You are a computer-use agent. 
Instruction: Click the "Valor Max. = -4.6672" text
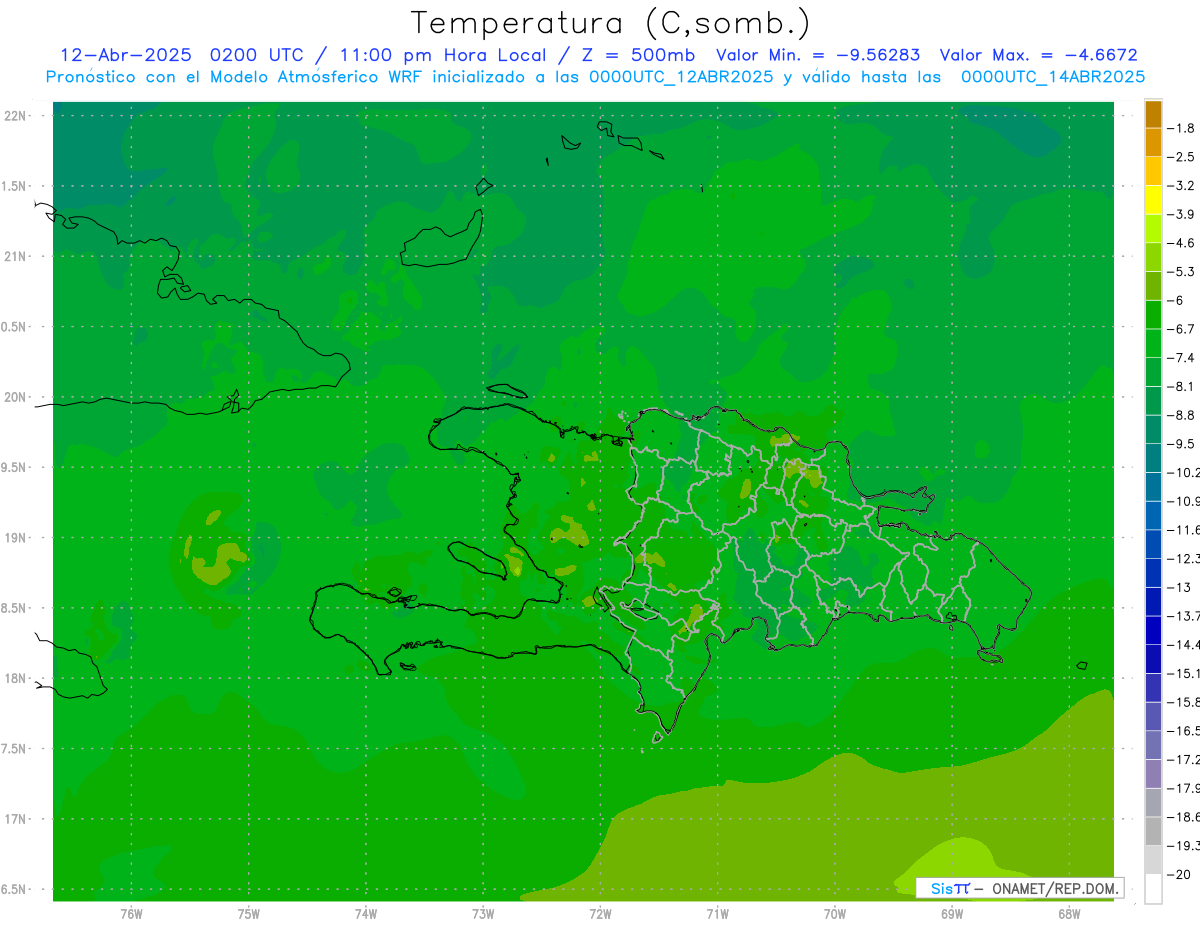click(x=1039, y=55)
